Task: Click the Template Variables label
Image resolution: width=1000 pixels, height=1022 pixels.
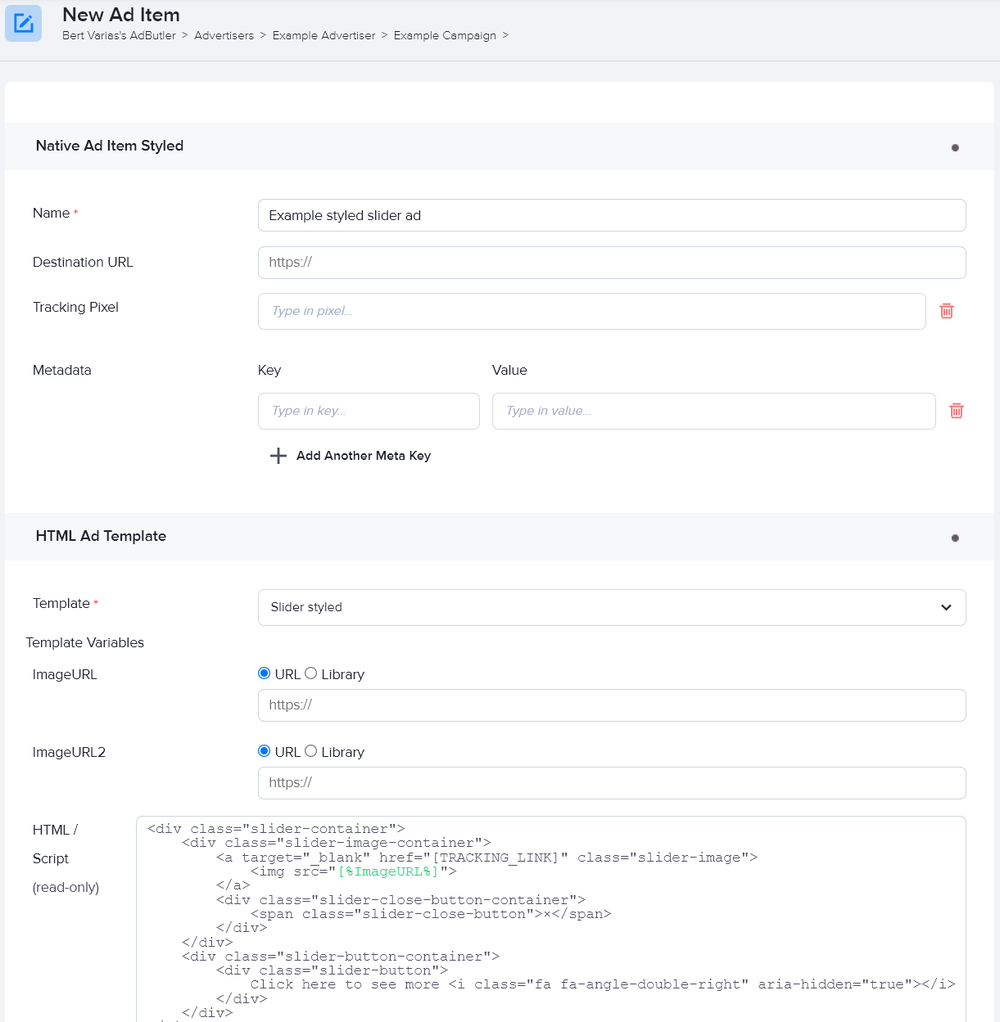Action: pyautogui.click(x=85, y=643)
